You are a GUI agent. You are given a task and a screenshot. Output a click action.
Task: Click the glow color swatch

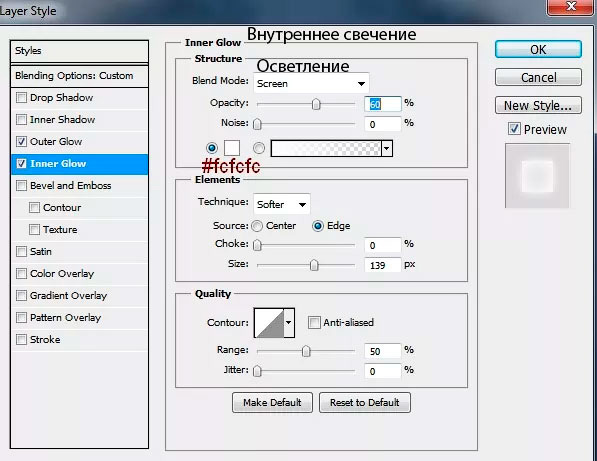tap(232, 148)
